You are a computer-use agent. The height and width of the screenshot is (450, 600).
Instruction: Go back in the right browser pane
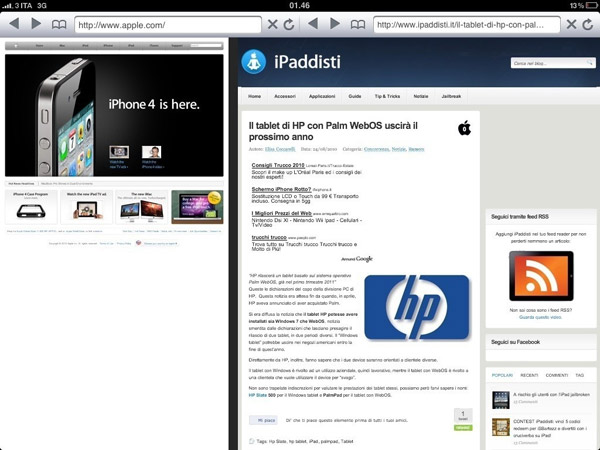(x=313, y=24)
